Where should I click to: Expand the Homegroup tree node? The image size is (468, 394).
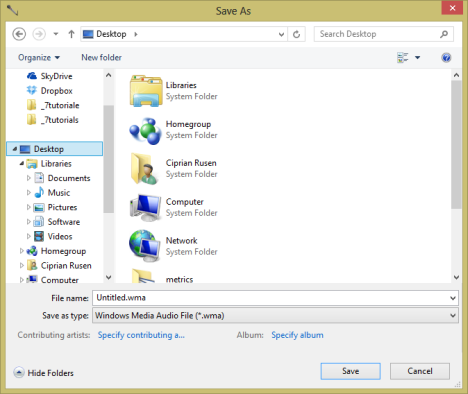pyautogui.click(x=22, y=251)
